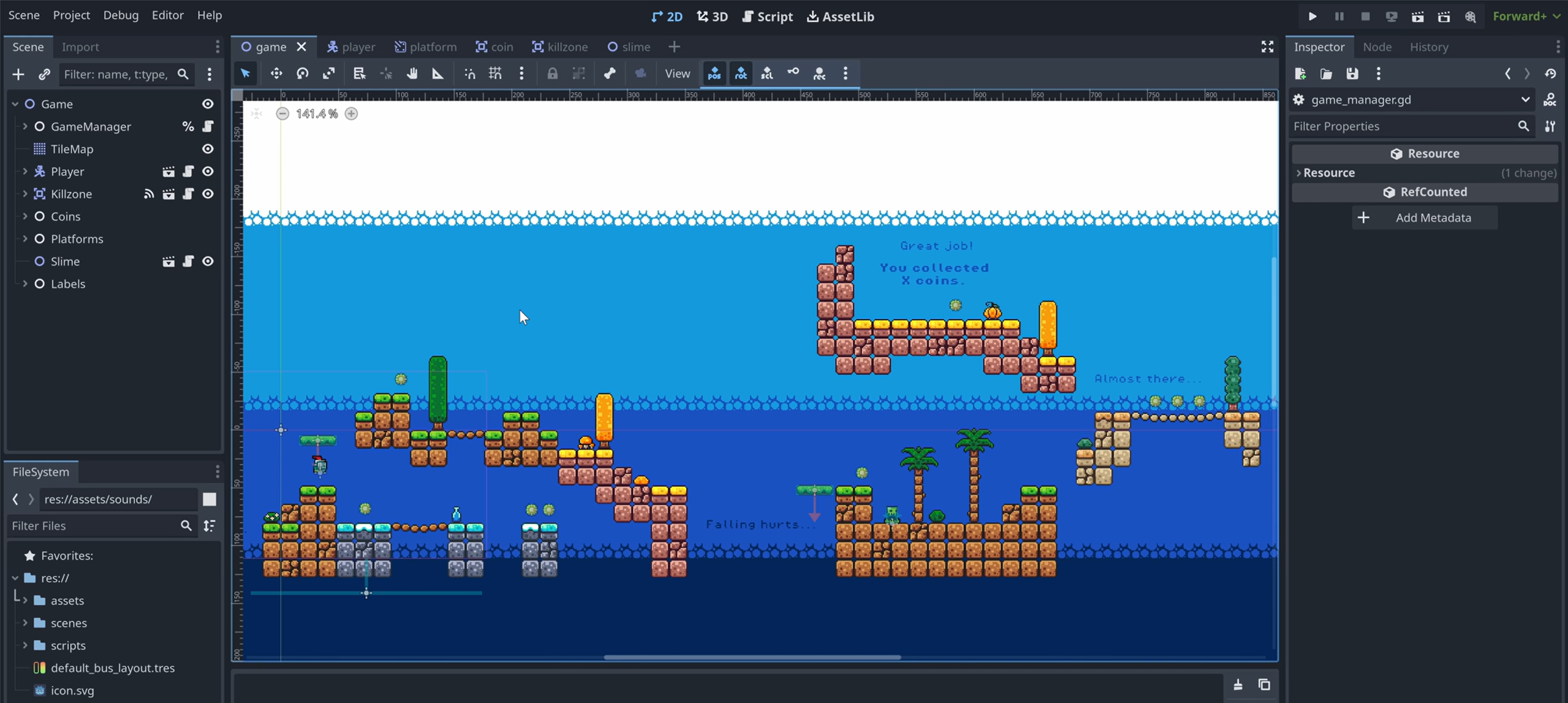Hide the TileMap node with its eye toggle
Screen dimensions: 1568x703
[207, 149]
